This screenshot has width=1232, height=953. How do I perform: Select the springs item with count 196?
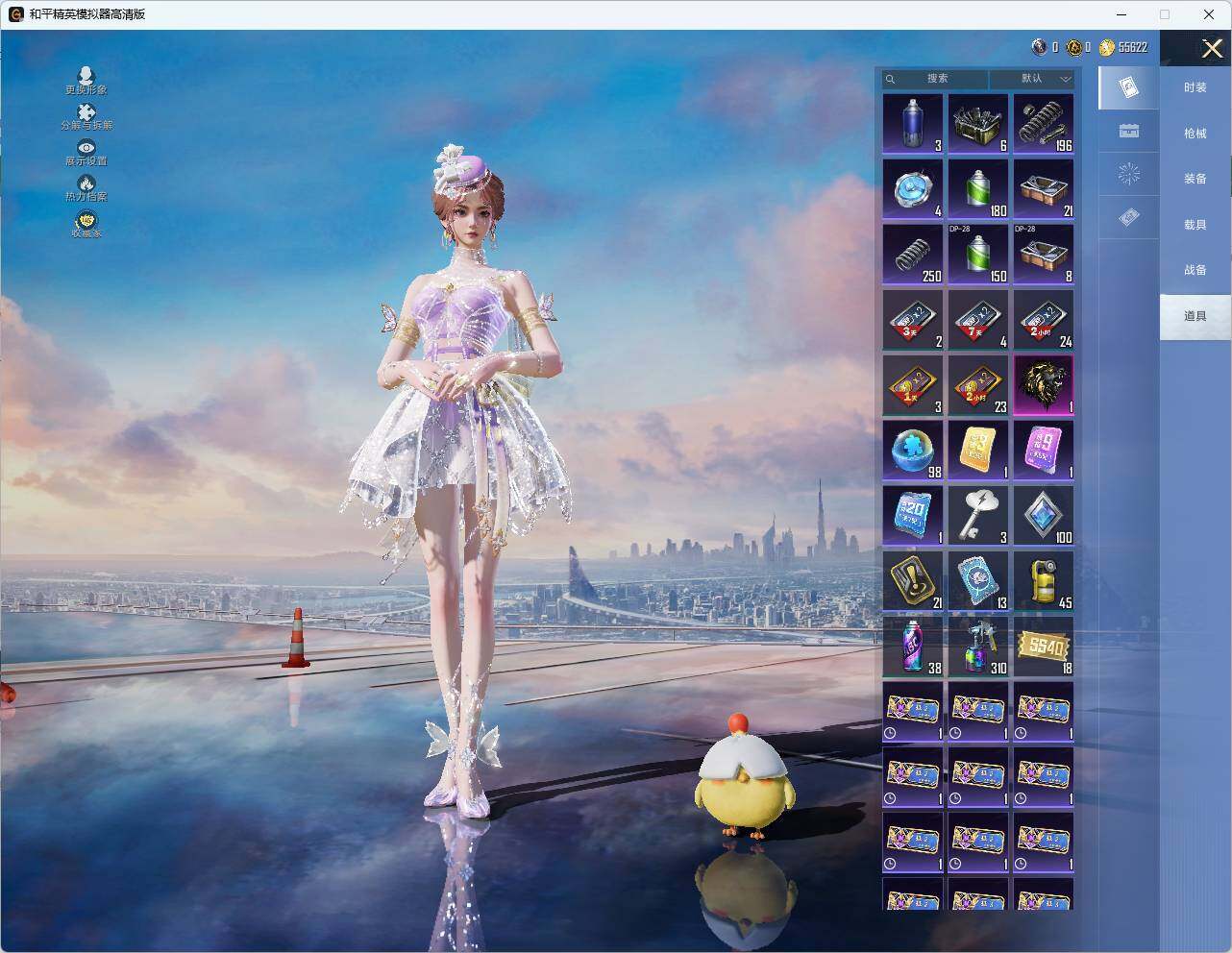tap(1044, 124)
